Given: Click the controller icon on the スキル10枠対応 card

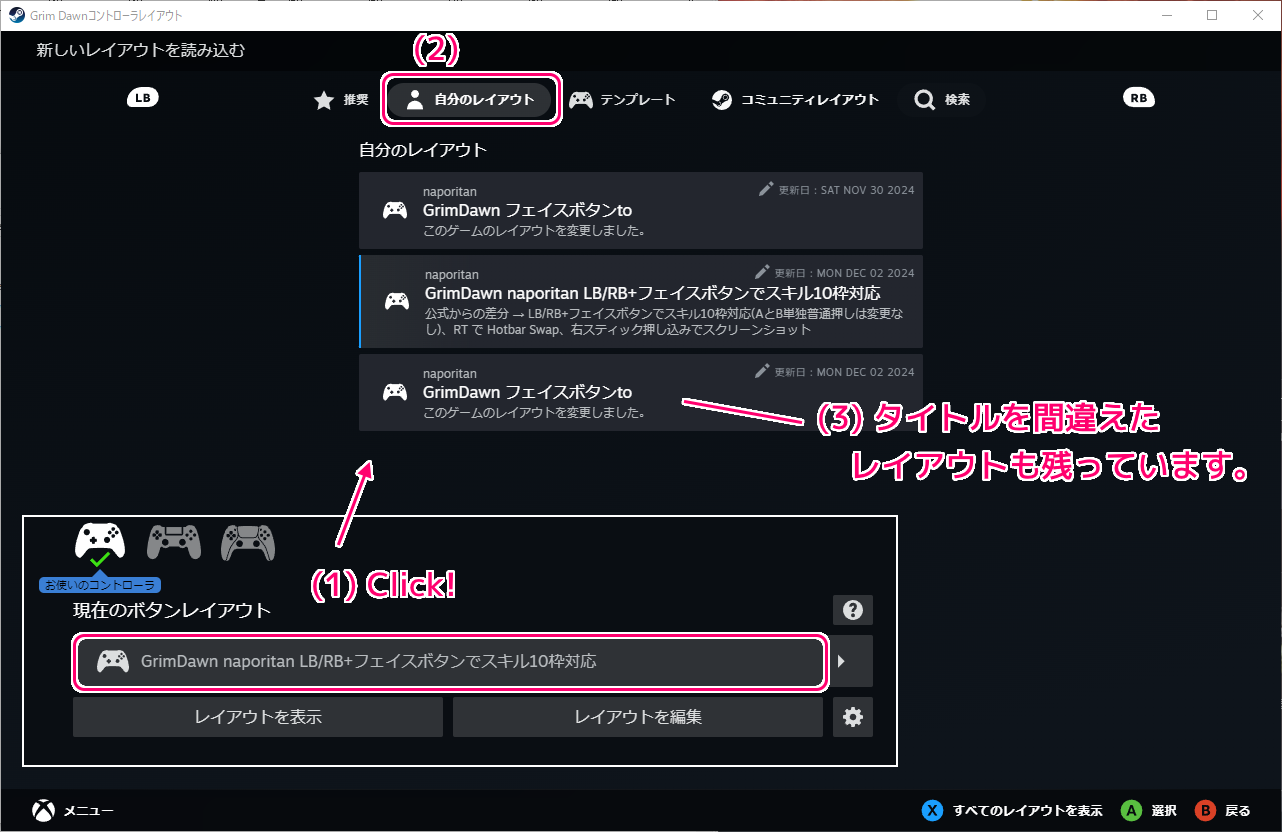Looking at the screenshot, I should point(397,301).
